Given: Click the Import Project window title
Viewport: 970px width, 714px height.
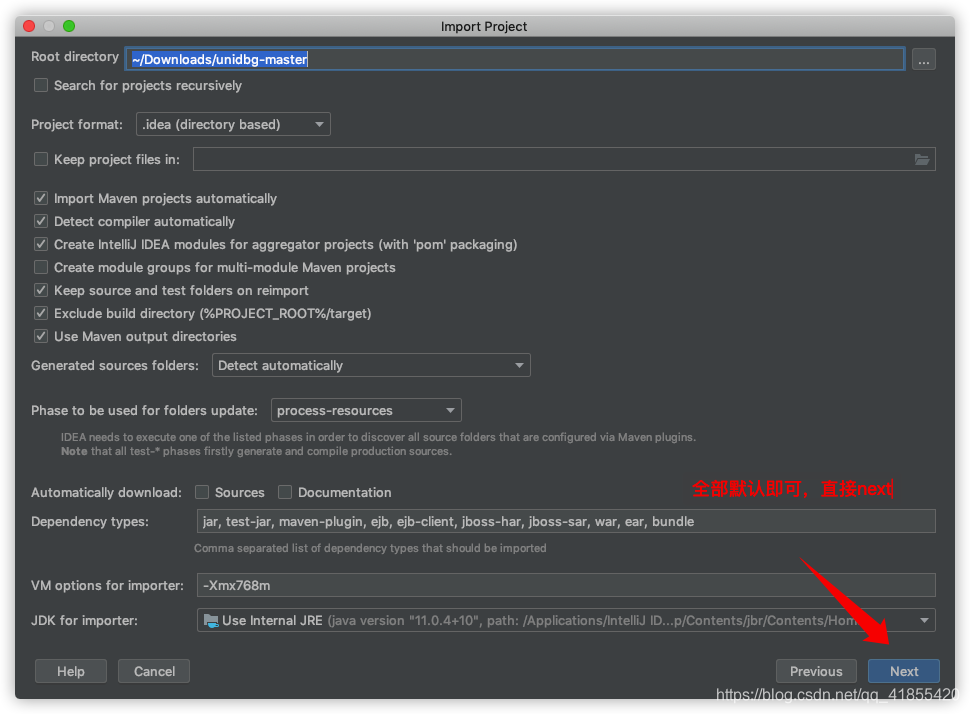Looking at the screenshot, I should (484, 27).
